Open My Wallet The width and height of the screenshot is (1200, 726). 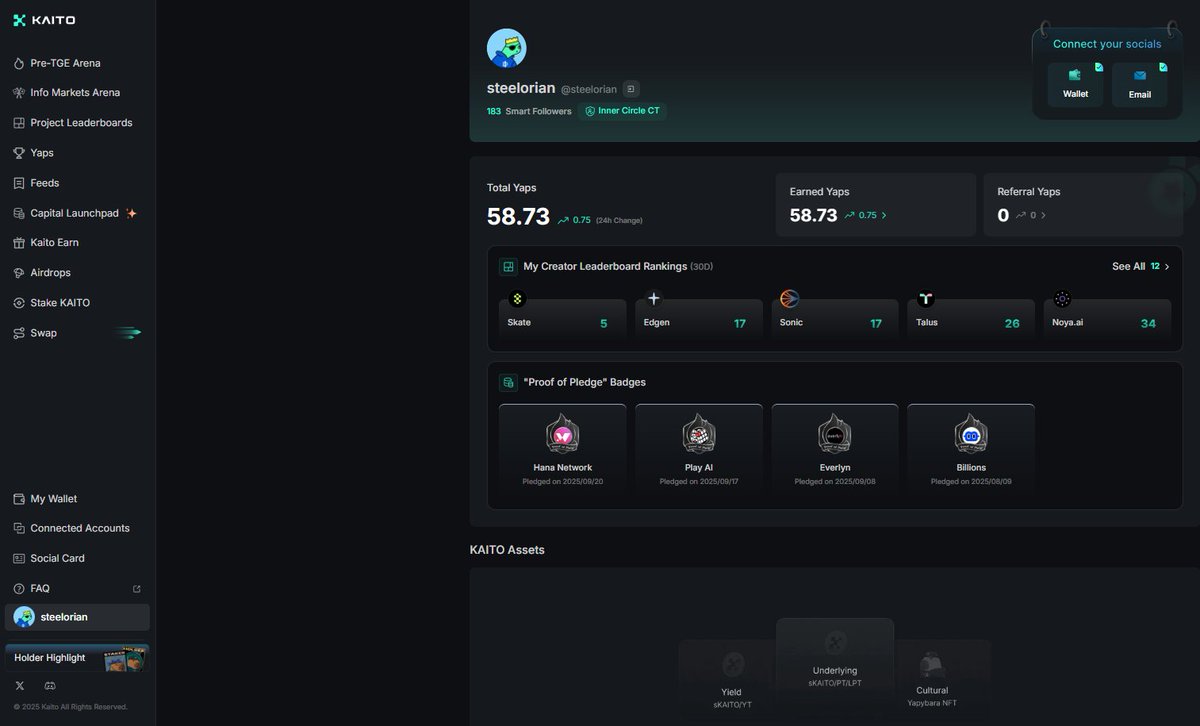pos(53,499)
